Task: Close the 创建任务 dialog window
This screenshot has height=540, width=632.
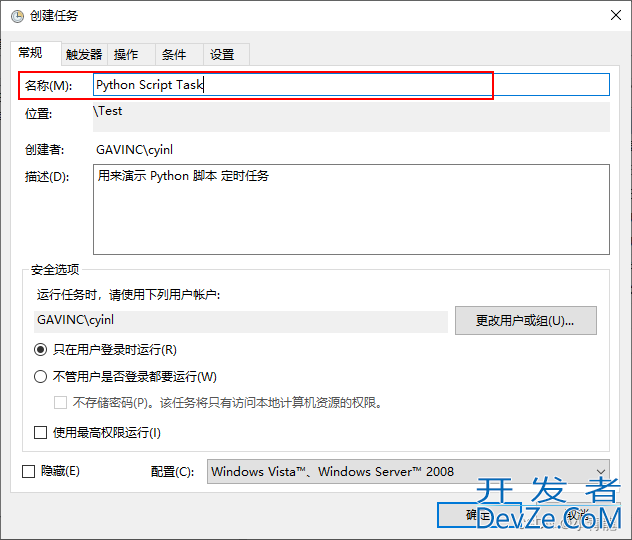Action: click(x=616, y=15)
